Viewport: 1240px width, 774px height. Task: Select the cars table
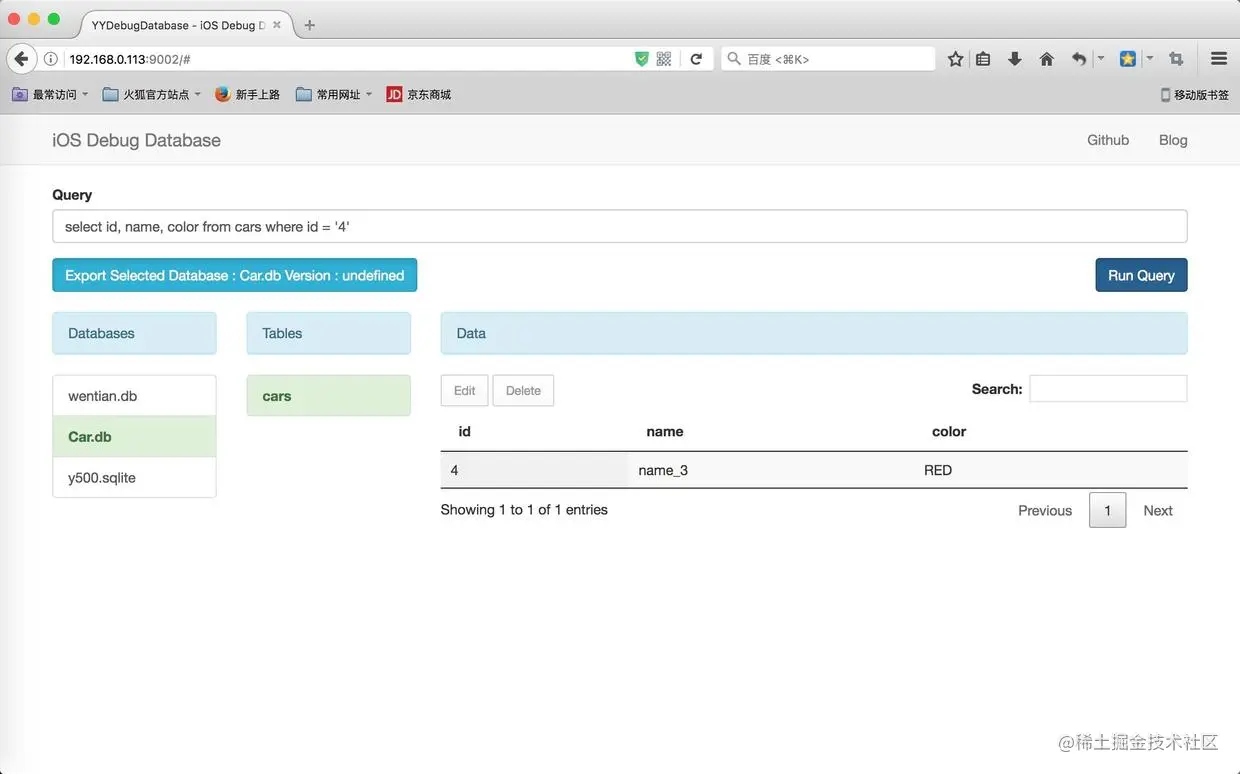click(x=328, y=396)
